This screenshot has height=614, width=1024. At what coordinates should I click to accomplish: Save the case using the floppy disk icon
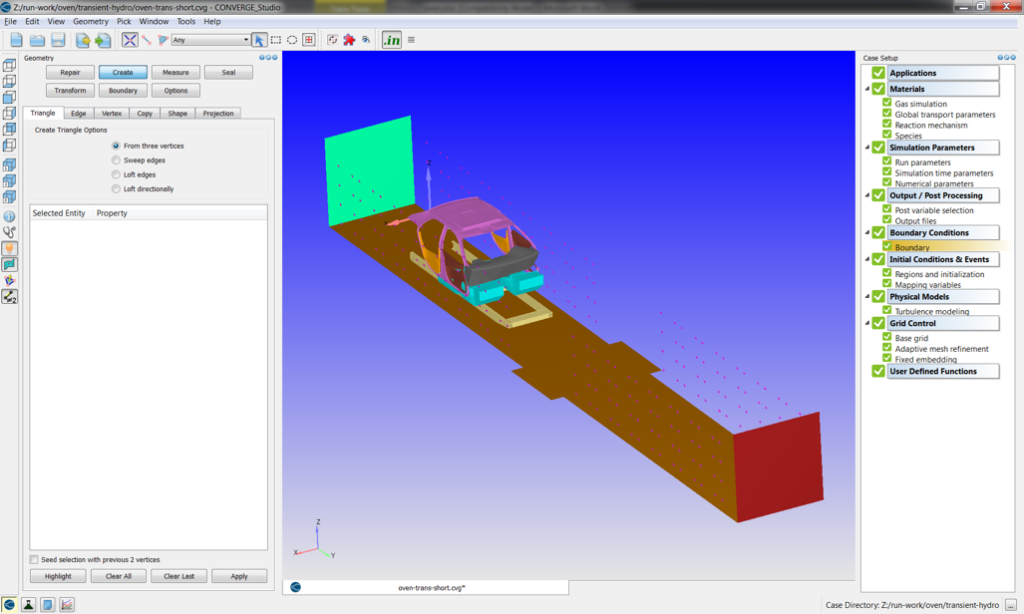pyautogui.click(x=58, y=40)
